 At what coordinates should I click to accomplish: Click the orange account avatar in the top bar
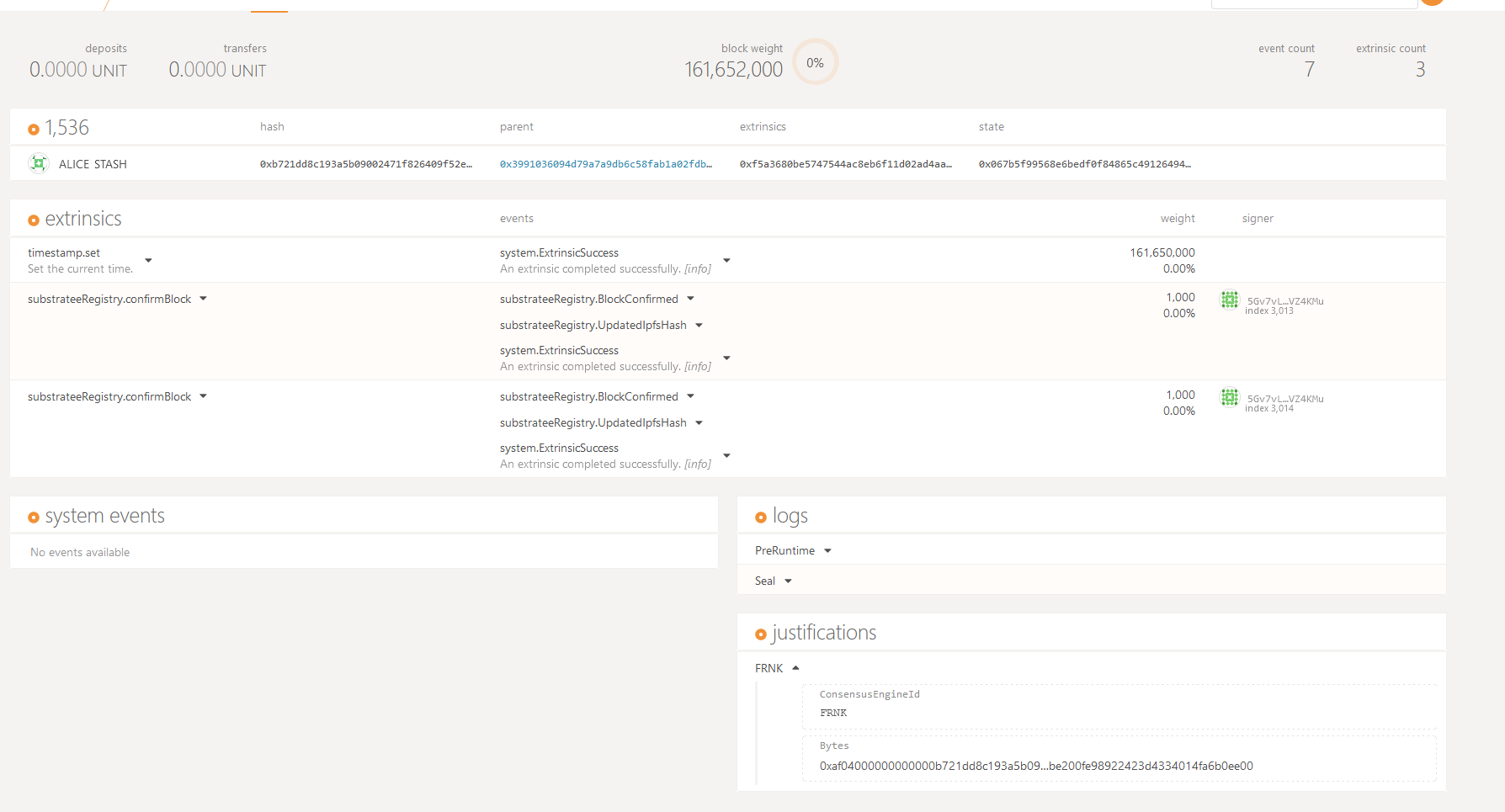click(1432, 2)
